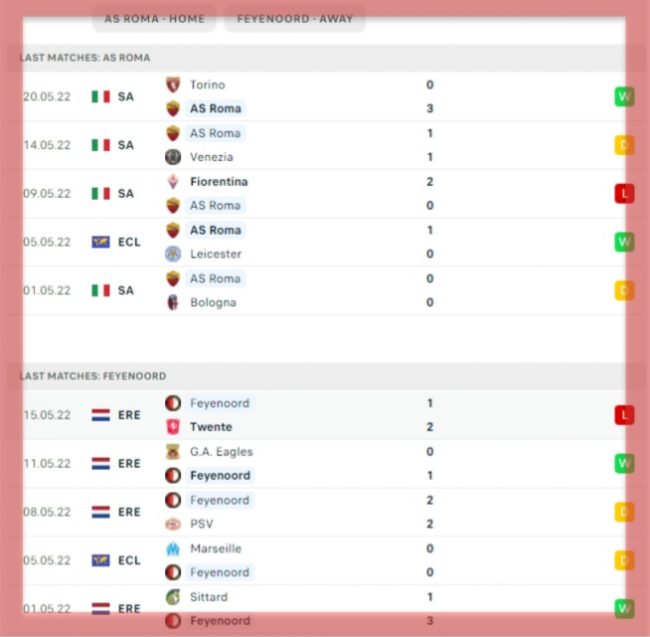Click the PSV club crest icon
The image size is (650, 637).
(173, 524)
